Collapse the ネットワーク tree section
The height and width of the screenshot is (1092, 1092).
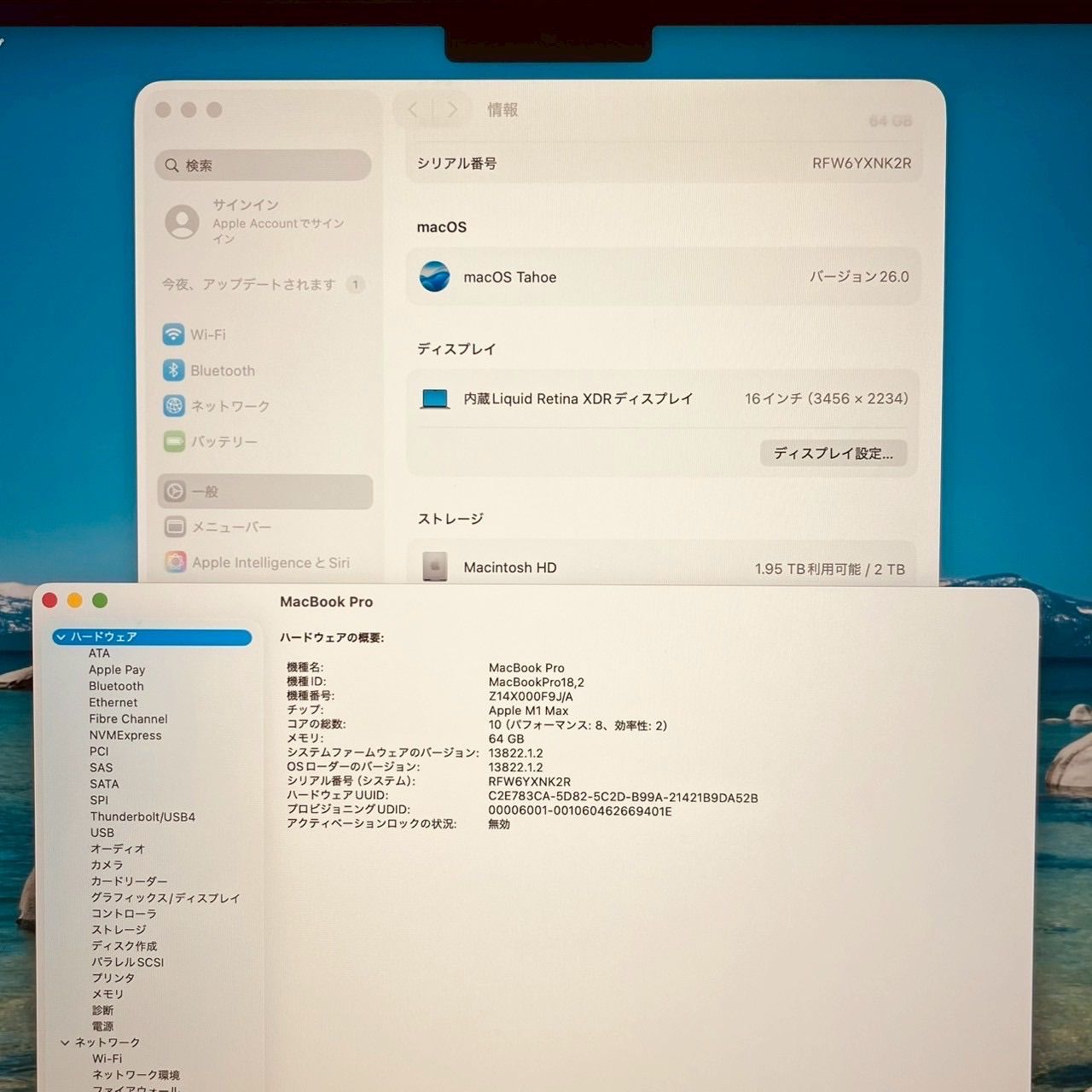(x=65, y=1043)
